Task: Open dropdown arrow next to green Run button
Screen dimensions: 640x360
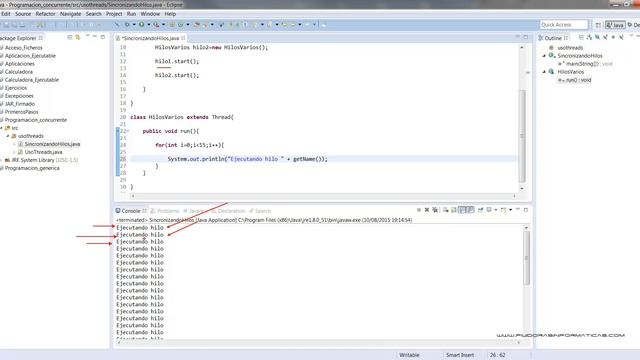Action: pos(149,24)
